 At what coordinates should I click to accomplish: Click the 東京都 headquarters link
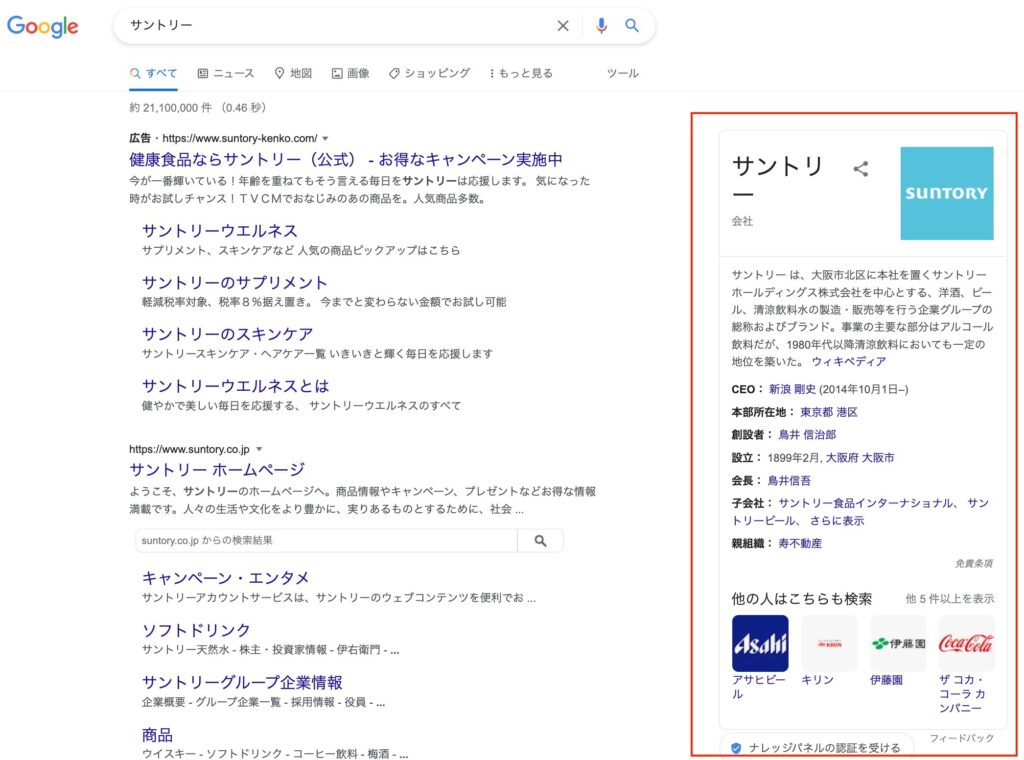click(816, 412)
